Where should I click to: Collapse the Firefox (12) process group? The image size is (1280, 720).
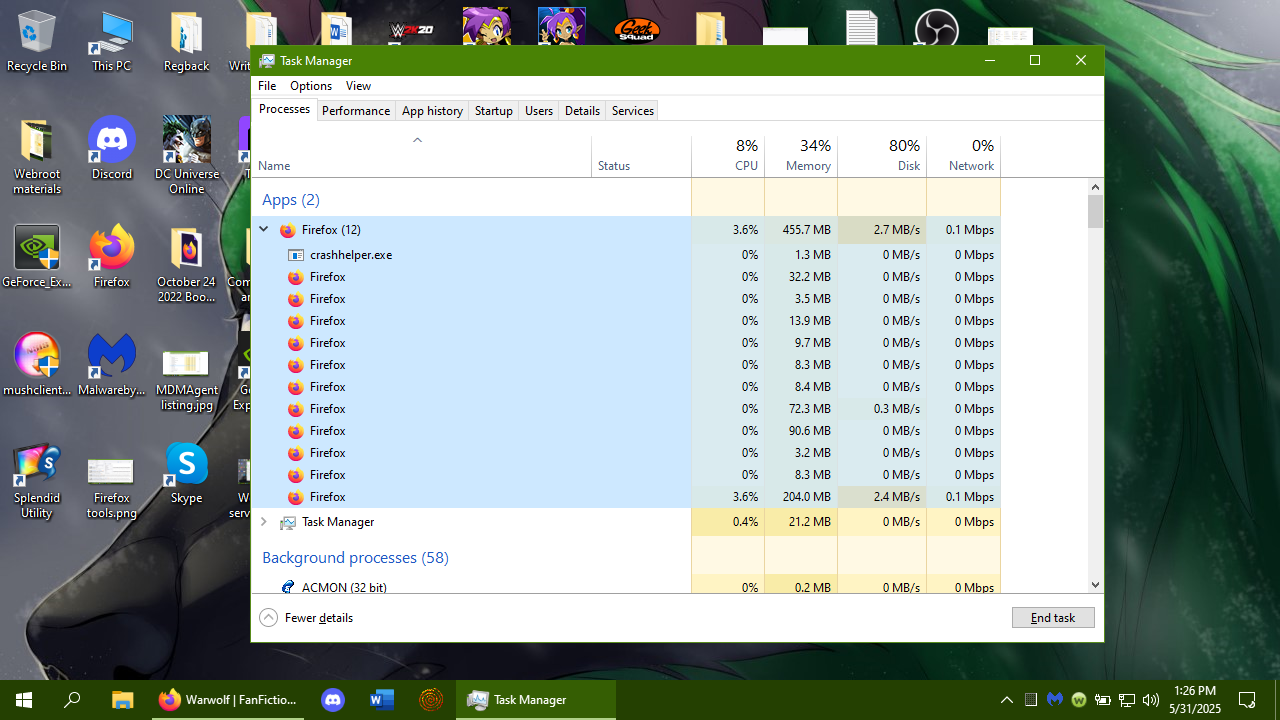[264, 229]
